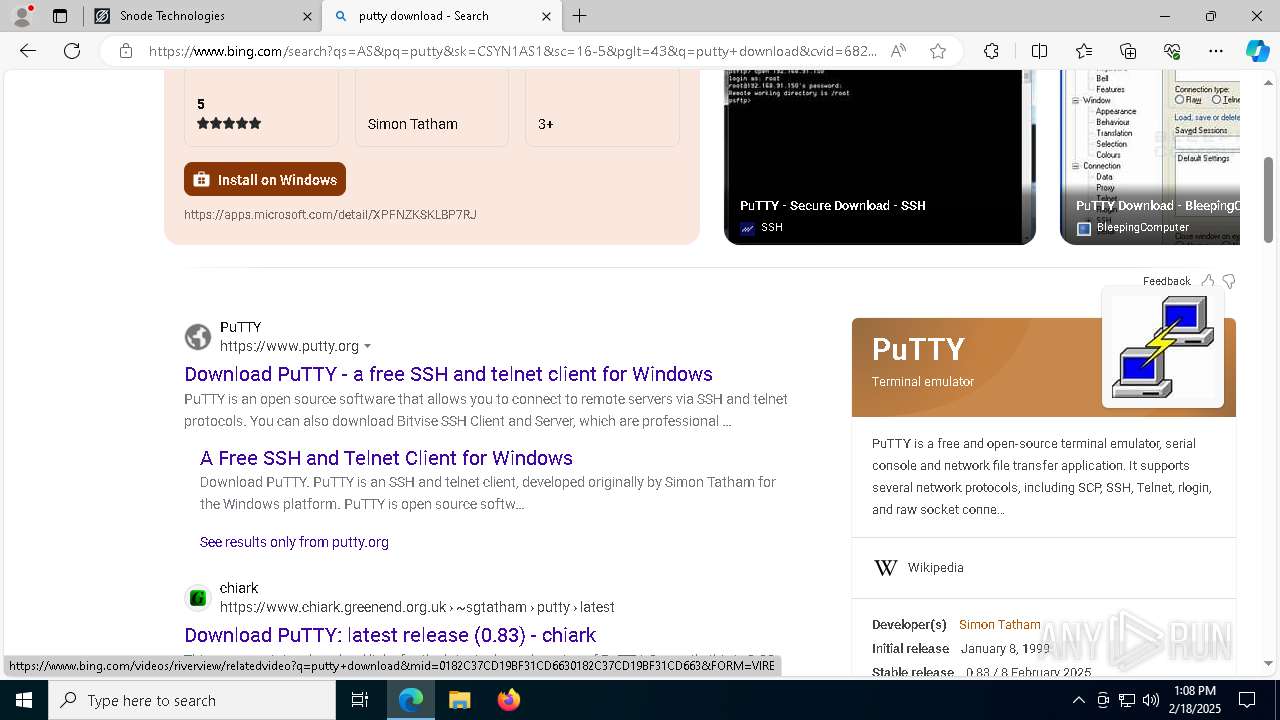
Task: Open A Free SSH and Telnet Client link
Action: (x=386, y=458)
